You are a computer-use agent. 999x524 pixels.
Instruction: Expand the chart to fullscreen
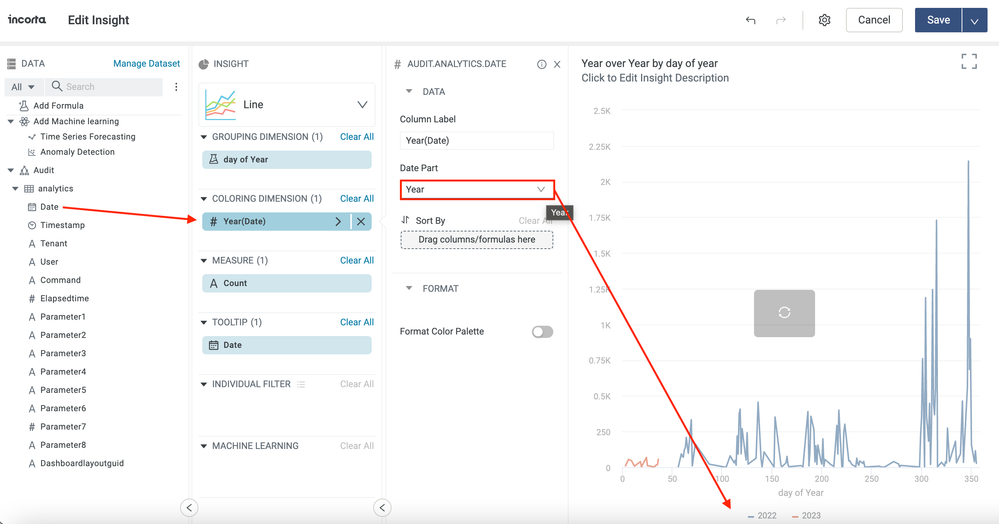pos(968,62)
